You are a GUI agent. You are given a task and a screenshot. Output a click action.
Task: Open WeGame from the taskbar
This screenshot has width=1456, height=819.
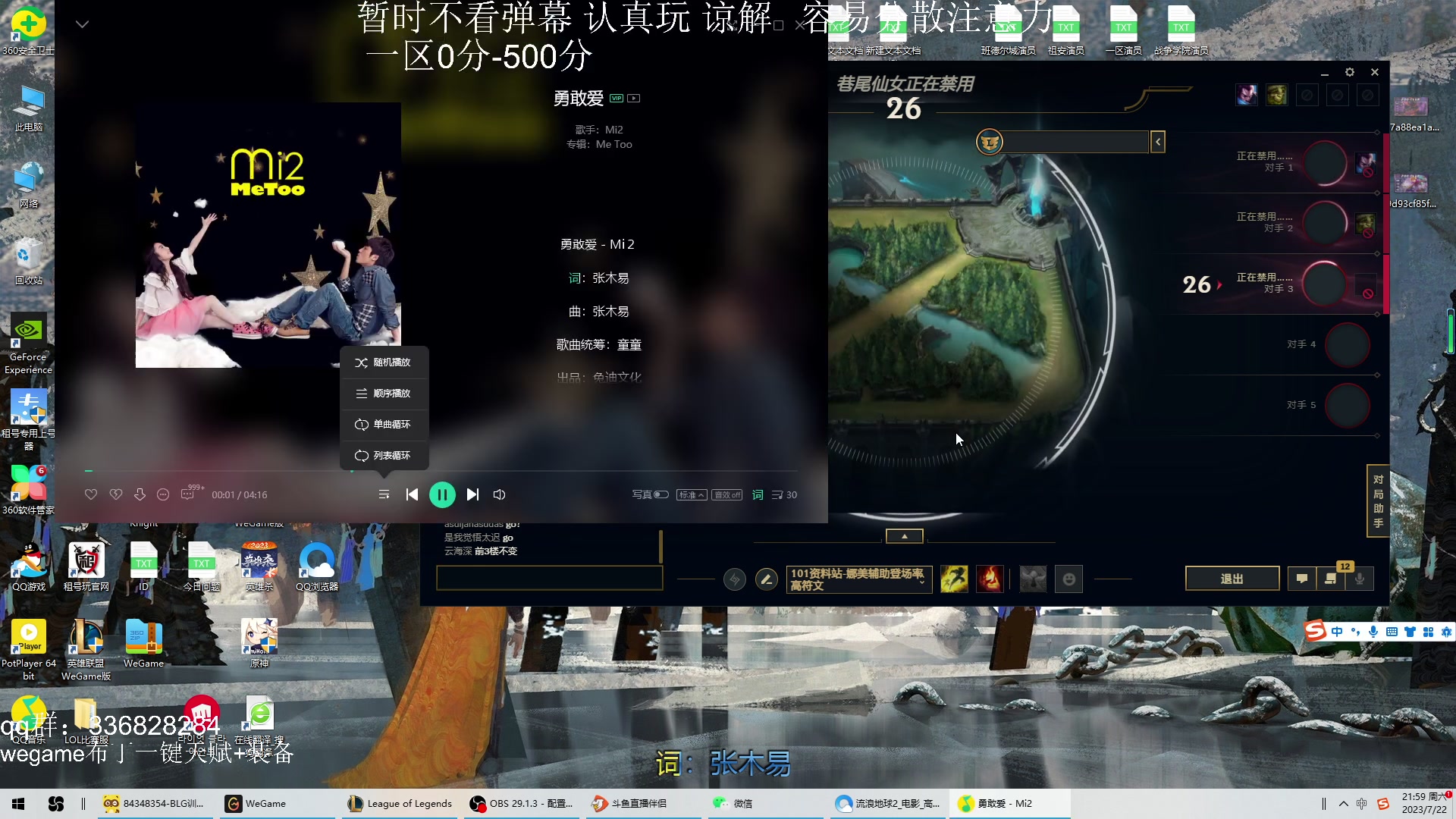[278, 804]
